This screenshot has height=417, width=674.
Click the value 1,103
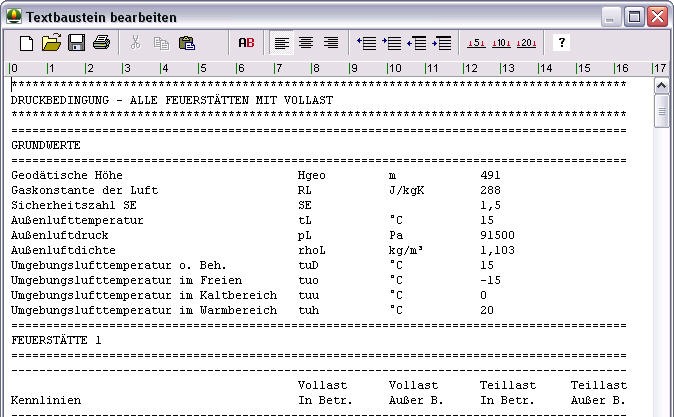point(497,250)
